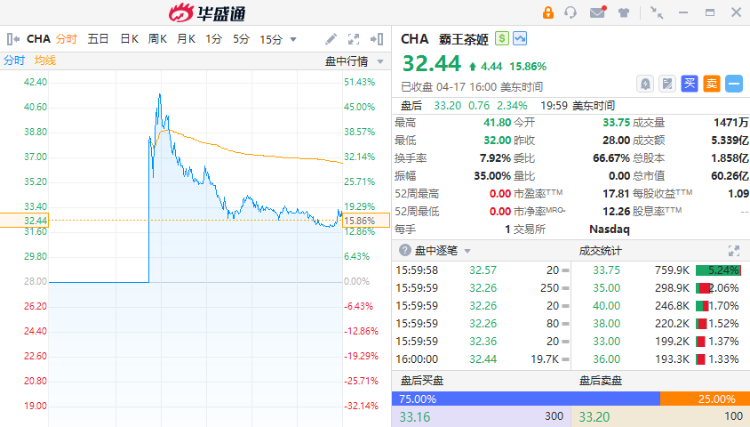The height and width of the screenshot is (427, 750).
Task: Collapse the left panel of the chart
Action: click(x=12, y=39)
